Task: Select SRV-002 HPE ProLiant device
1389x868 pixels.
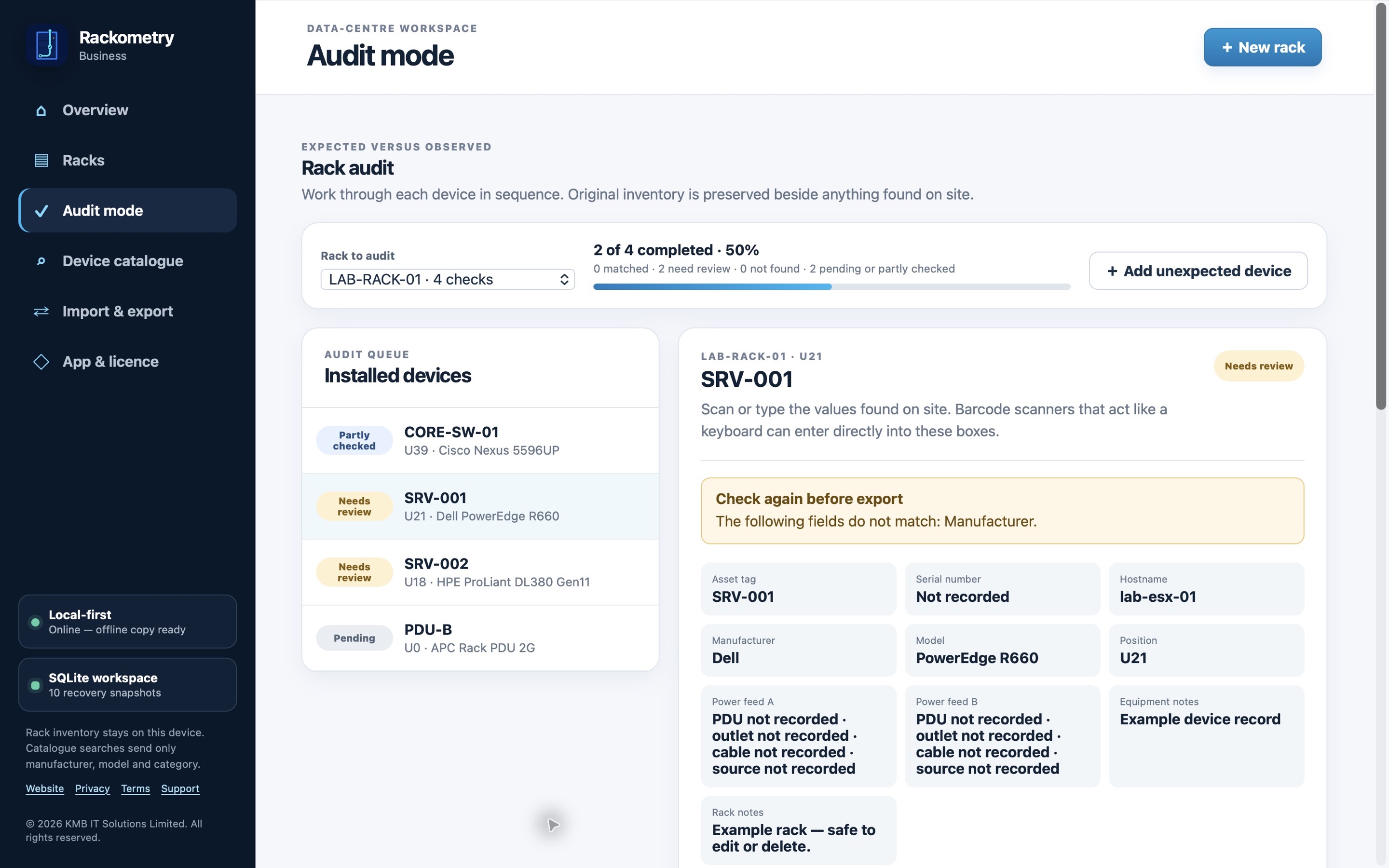Action: [x=480, y=572]
